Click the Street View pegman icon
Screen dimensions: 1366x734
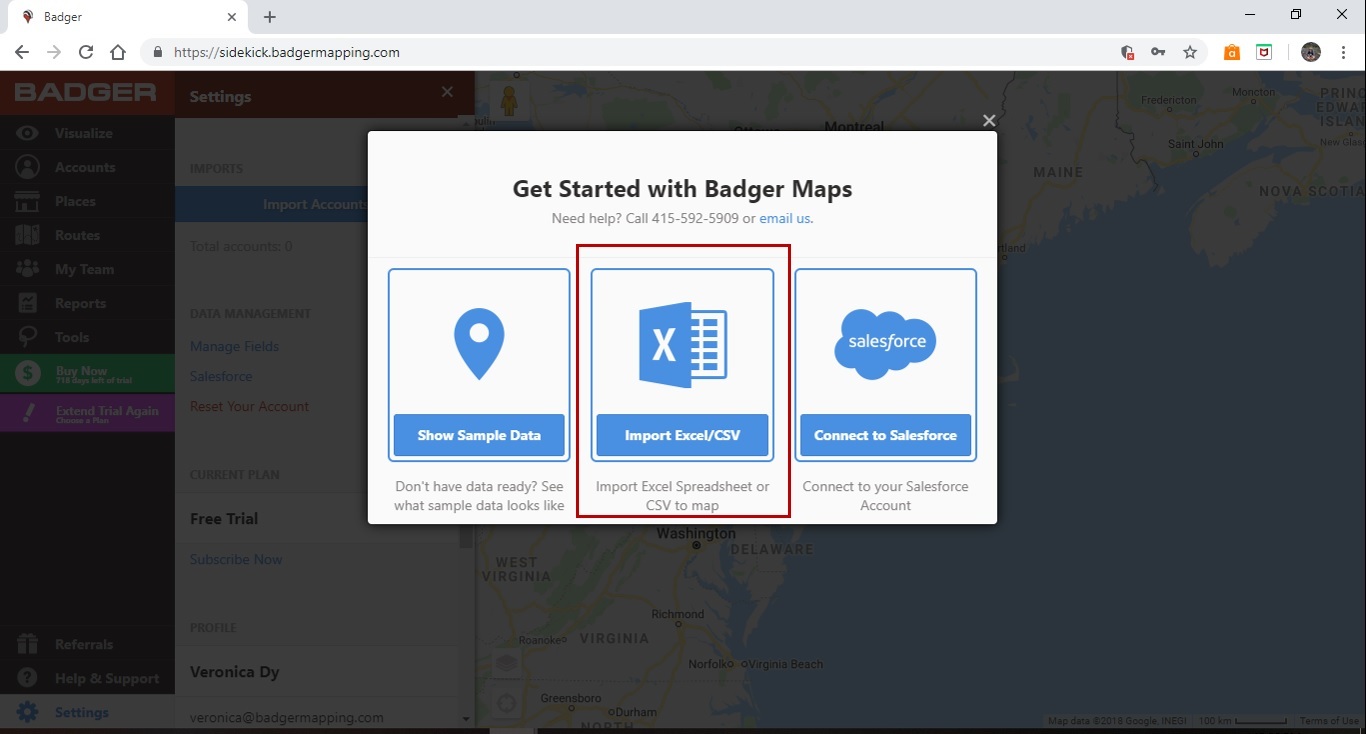(510, 100)
